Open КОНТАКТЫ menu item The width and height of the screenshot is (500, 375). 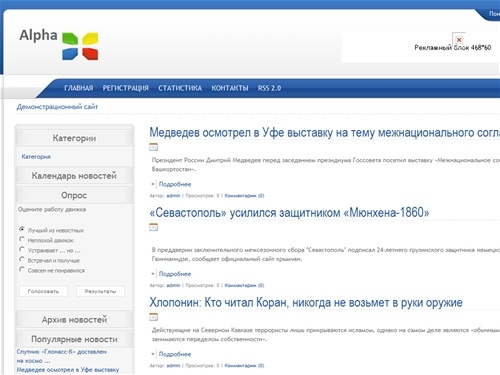(230, 88)
